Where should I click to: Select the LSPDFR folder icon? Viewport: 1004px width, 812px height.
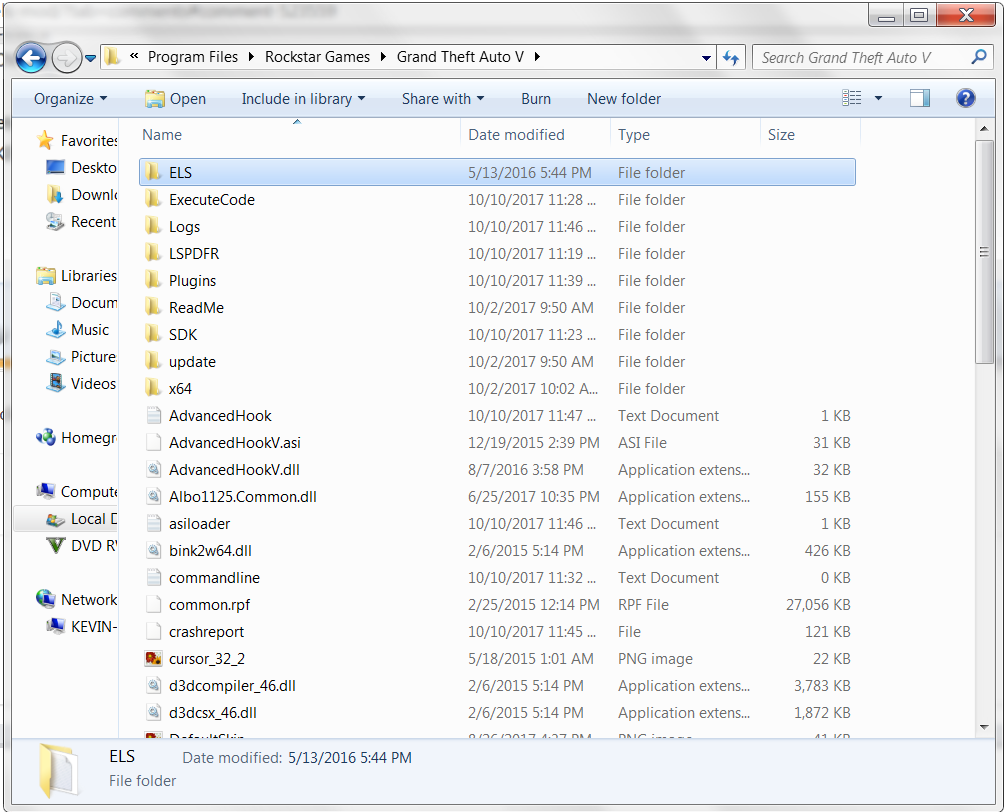[x=152, y=253]
